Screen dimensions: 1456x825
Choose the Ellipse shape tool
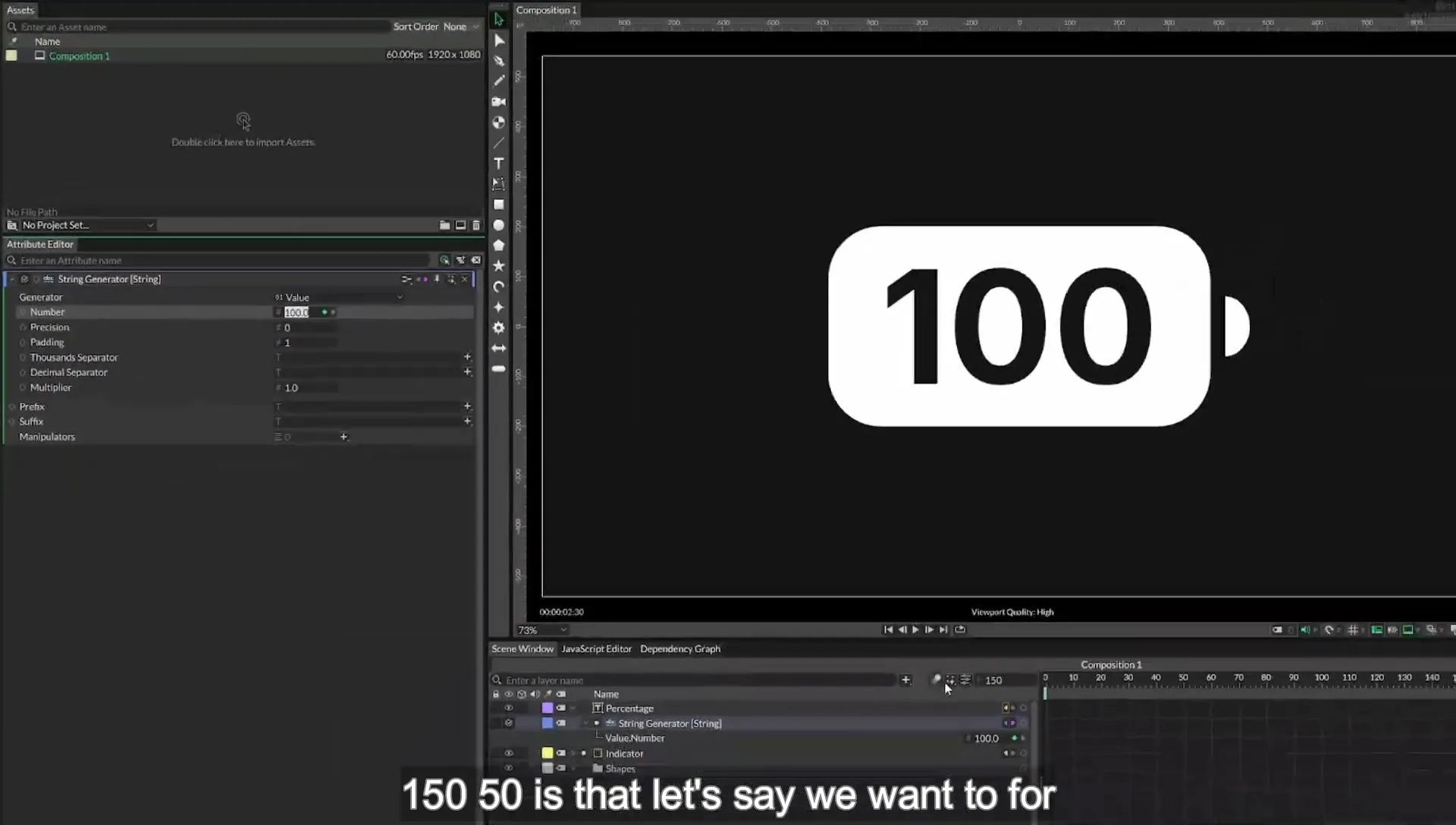(498, 225)
